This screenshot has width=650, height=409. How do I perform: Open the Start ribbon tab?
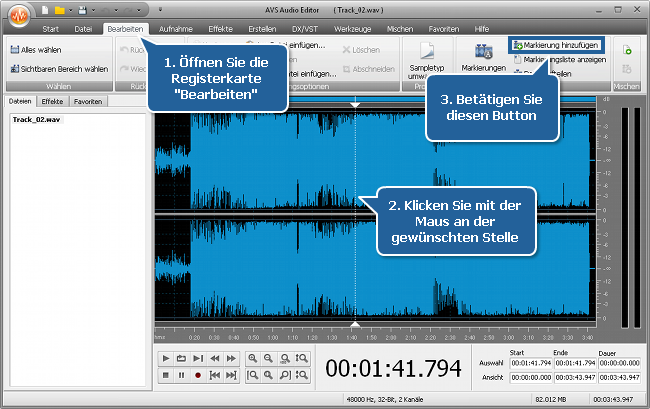(x=51, y=29)
